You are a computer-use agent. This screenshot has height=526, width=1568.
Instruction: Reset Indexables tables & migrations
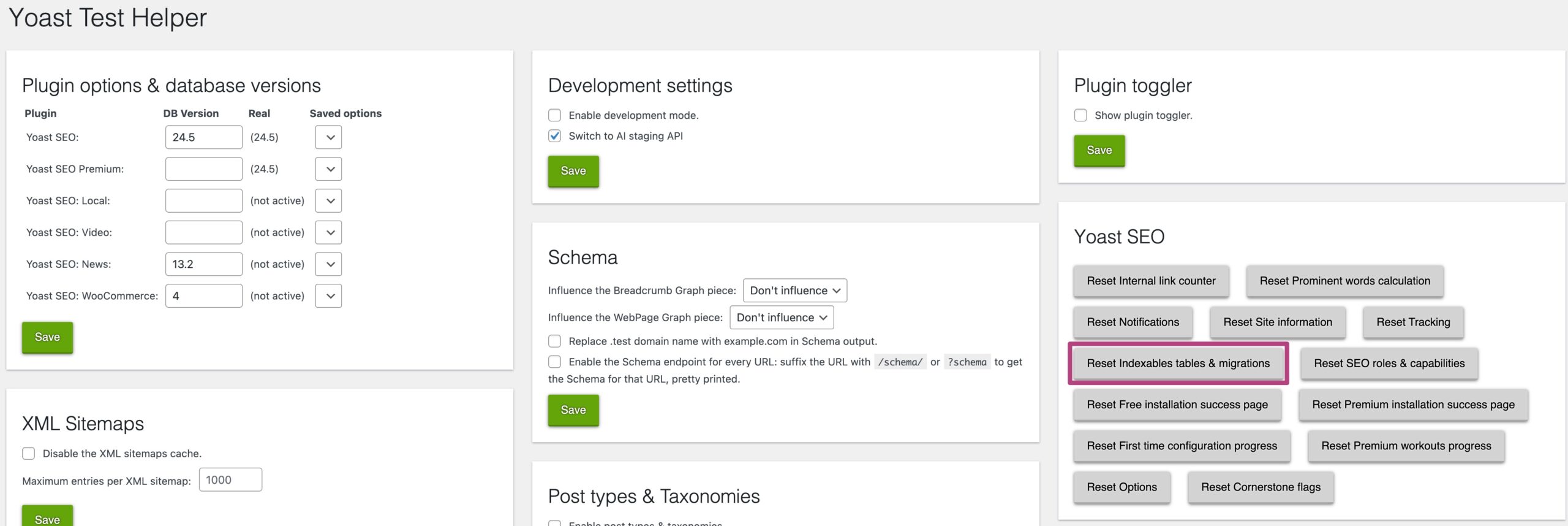click(x=1178, y=363)
